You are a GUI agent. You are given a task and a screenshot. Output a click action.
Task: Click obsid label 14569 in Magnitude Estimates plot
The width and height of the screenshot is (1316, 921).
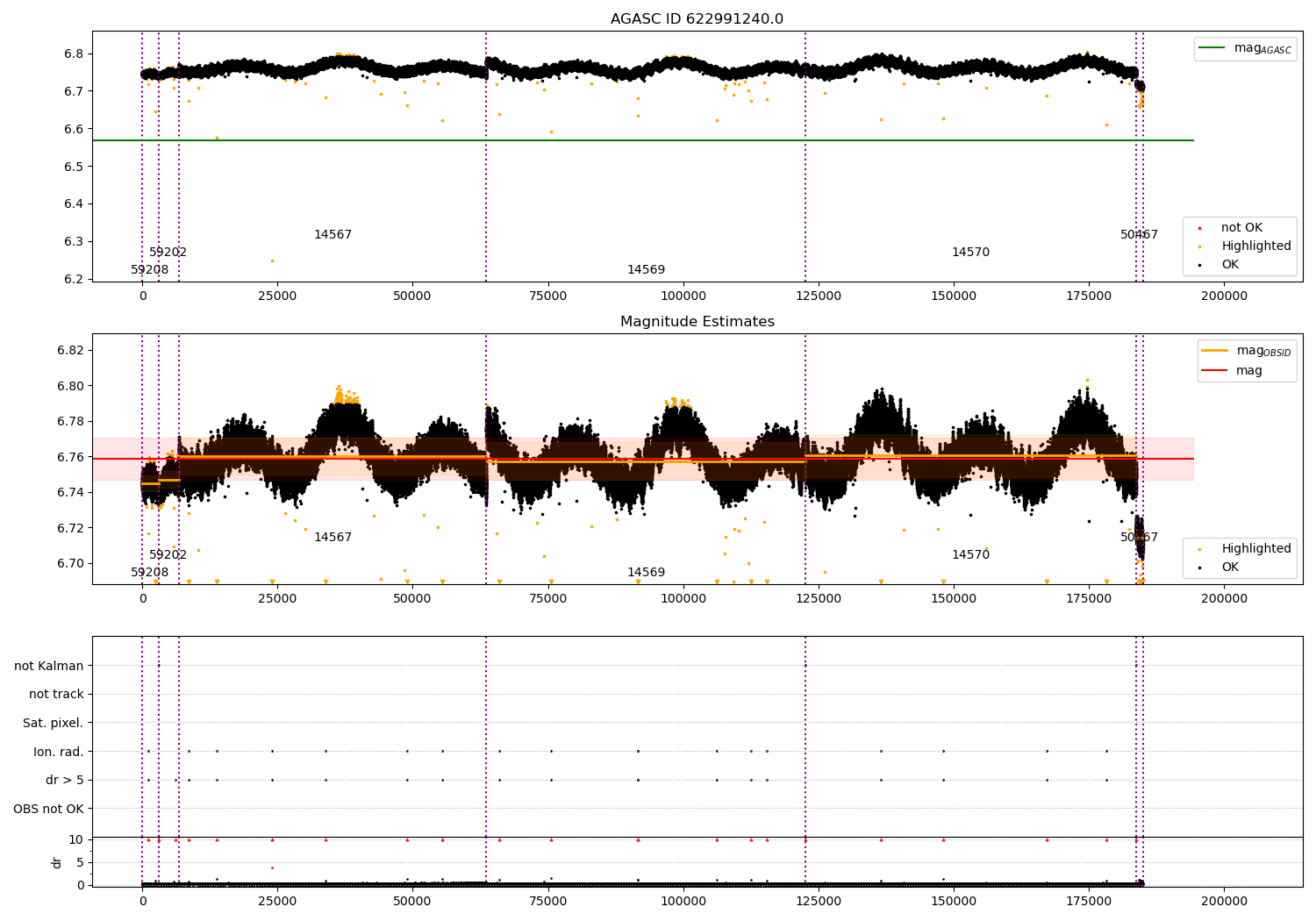646,573
